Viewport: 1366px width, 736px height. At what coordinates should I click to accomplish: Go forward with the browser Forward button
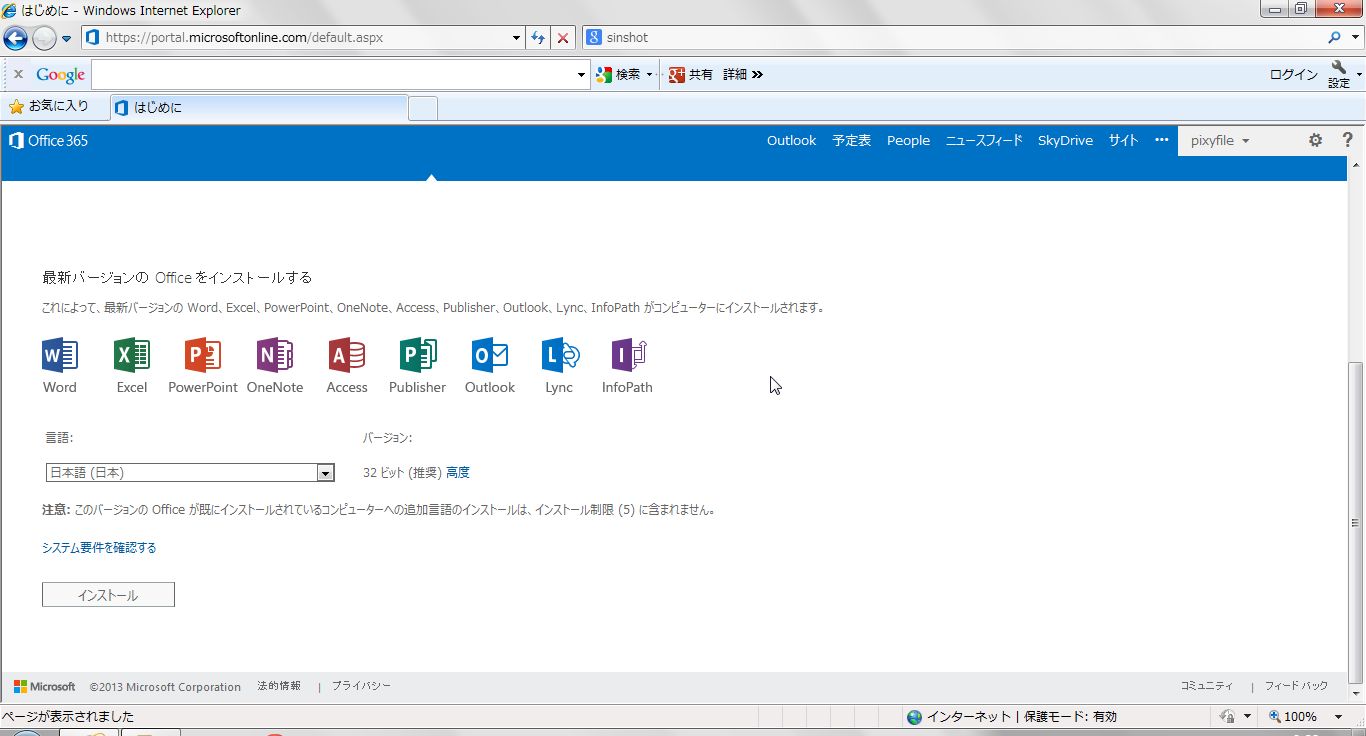(44, 38)
